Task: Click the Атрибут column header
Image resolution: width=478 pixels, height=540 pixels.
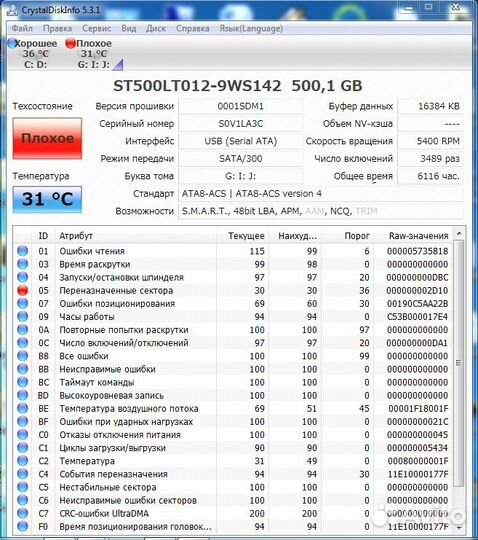Action: (136, 236)
